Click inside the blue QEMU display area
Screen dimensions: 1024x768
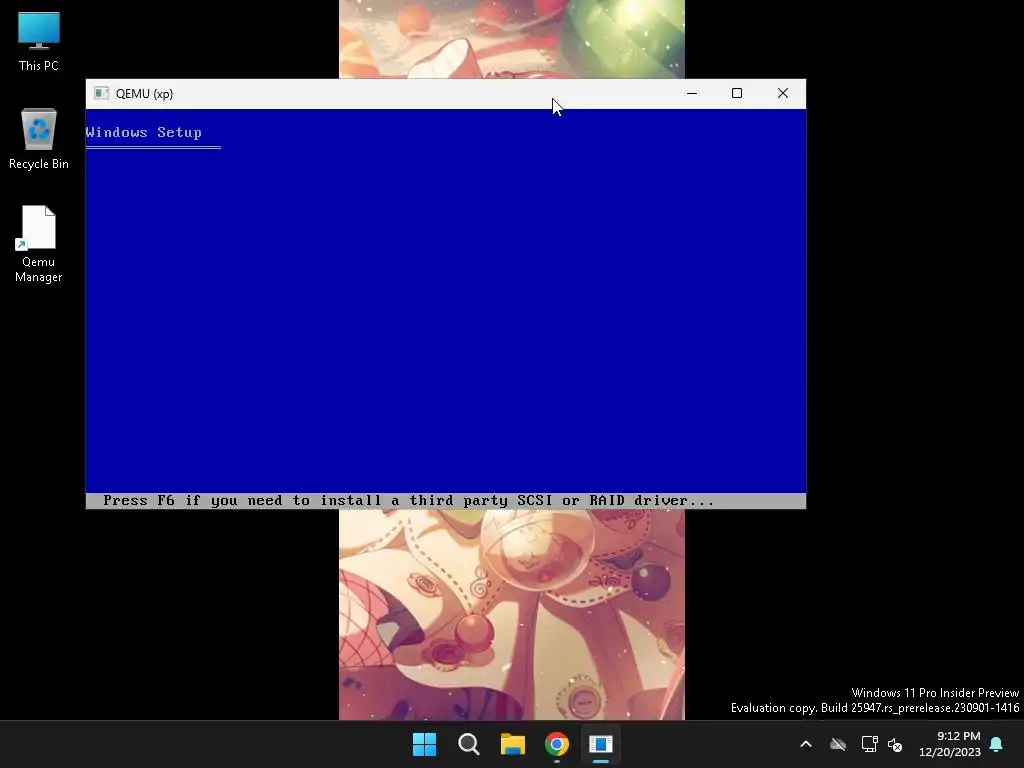446,309
